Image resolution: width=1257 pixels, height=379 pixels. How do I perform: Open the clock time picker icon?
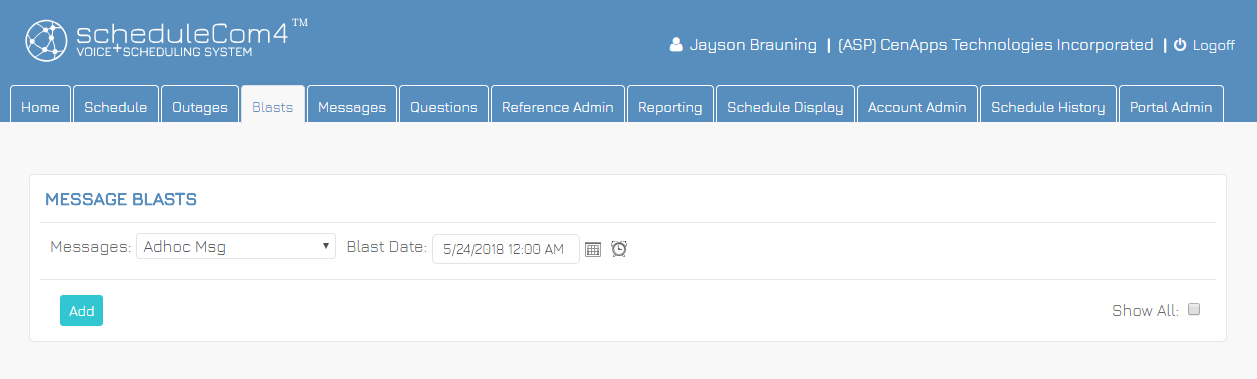tap(619, 249)
